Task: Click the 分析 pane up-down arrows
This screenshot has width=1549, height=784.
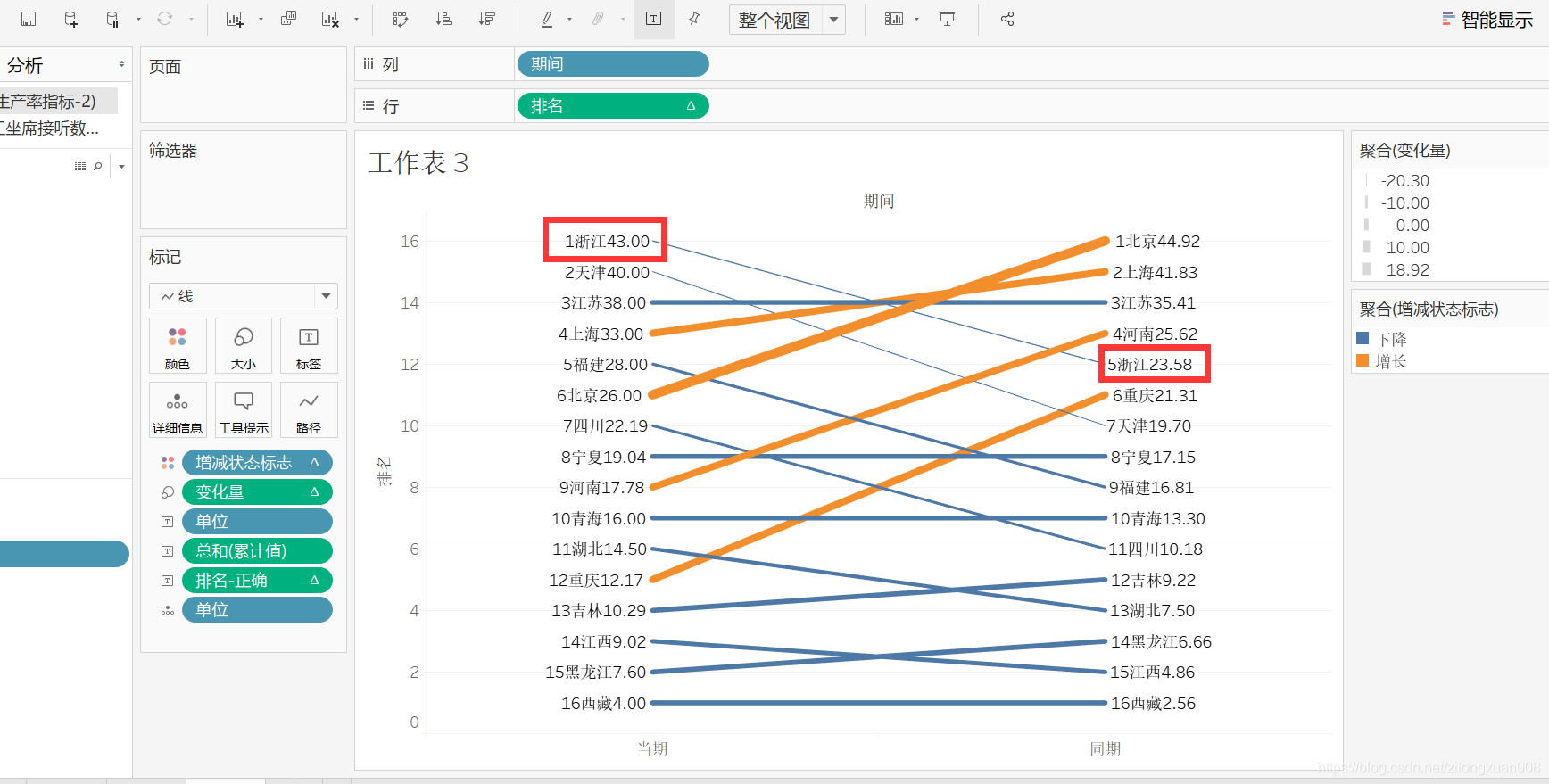Action: tap(121, 64)
